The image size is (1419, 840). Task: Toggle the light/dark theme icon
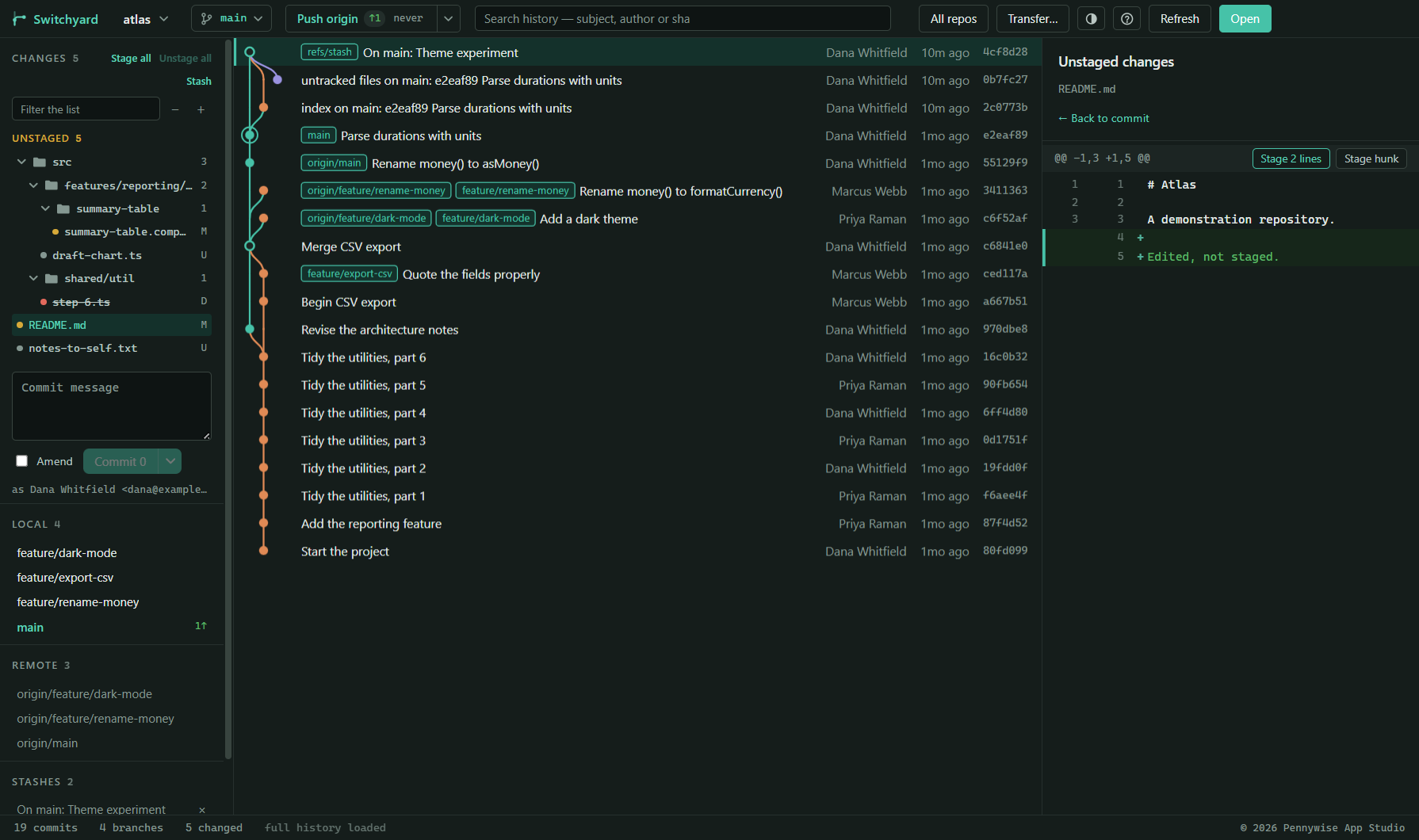pyautogui.click(x=1091, y=19)
